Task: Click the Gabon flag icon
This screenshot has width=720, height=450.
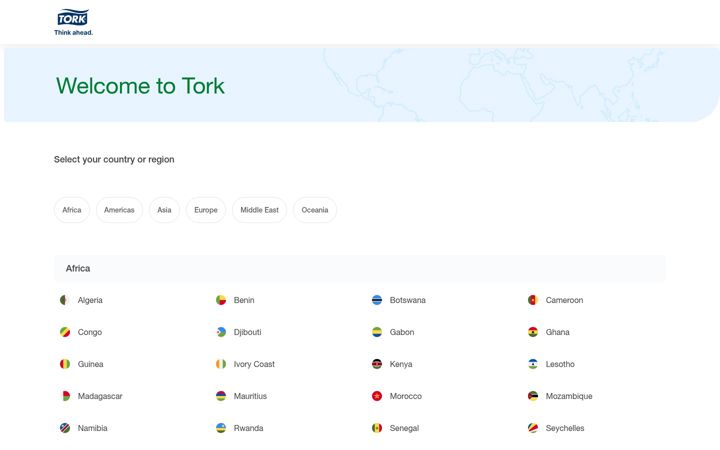Action: pos(377,332)
